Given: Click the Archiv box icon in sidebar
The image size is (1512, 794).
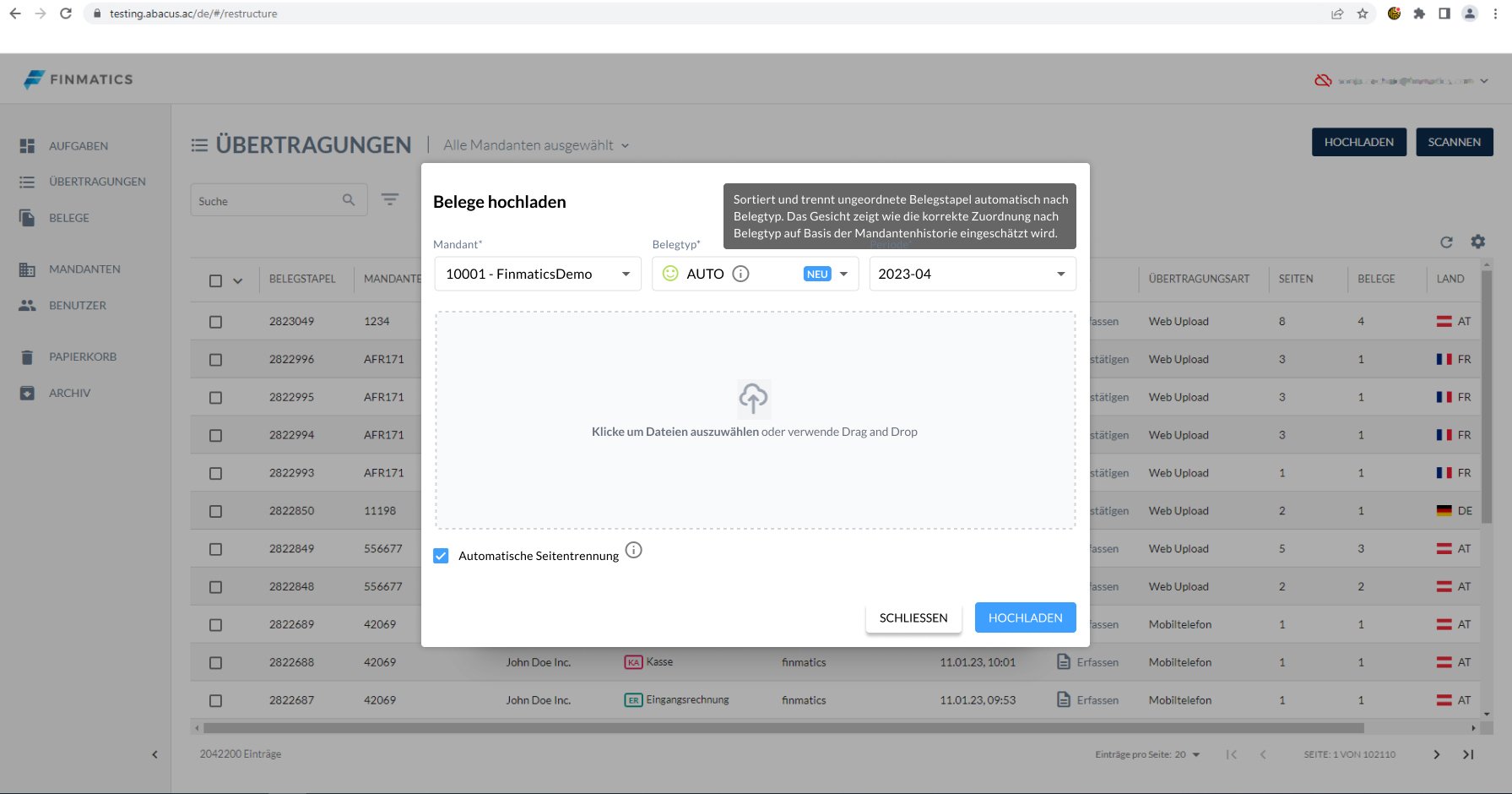Looking at the screenshot, I should point(27,394).
